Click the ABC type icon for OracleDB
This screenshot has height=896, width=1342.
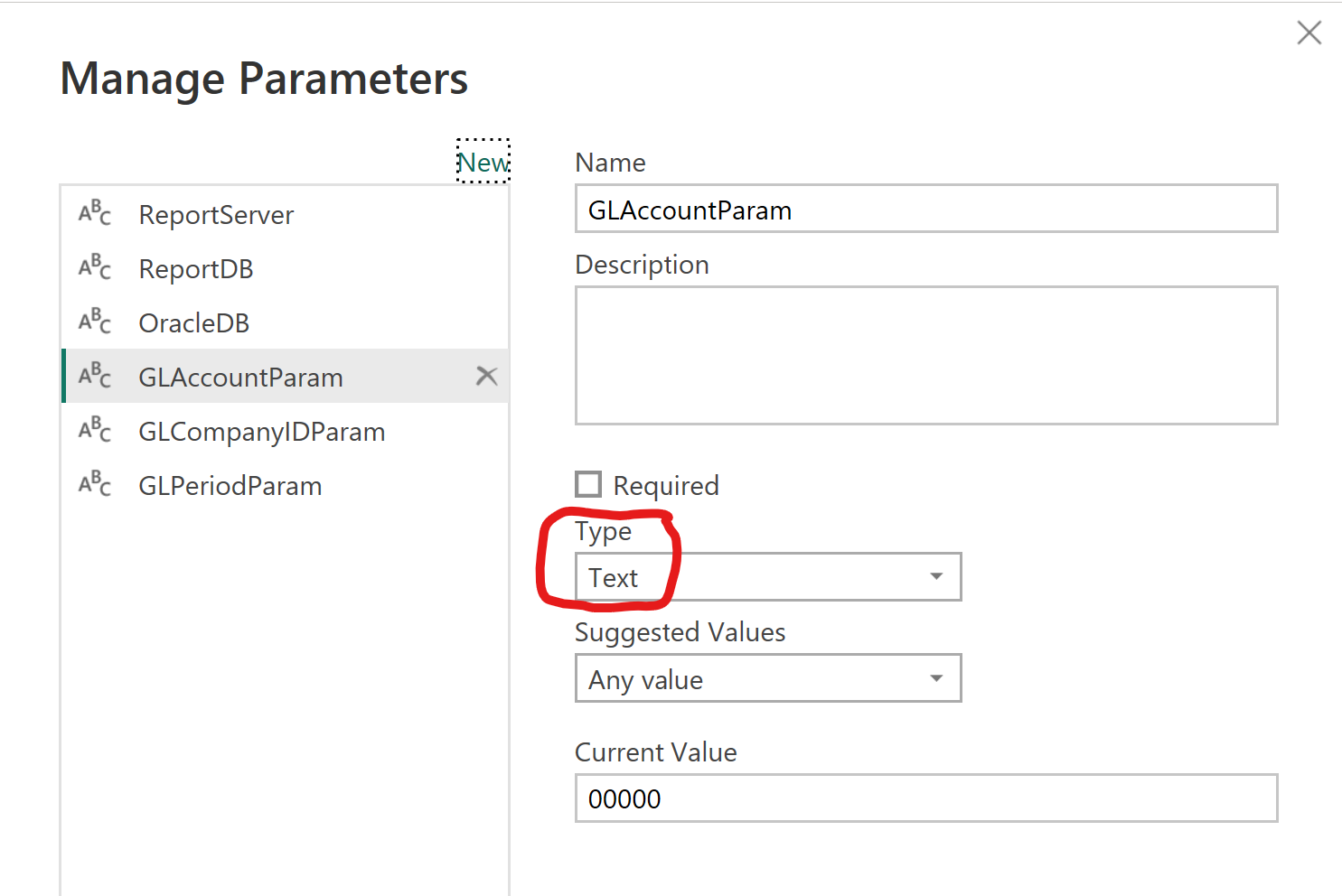click(x=95, y=322)
